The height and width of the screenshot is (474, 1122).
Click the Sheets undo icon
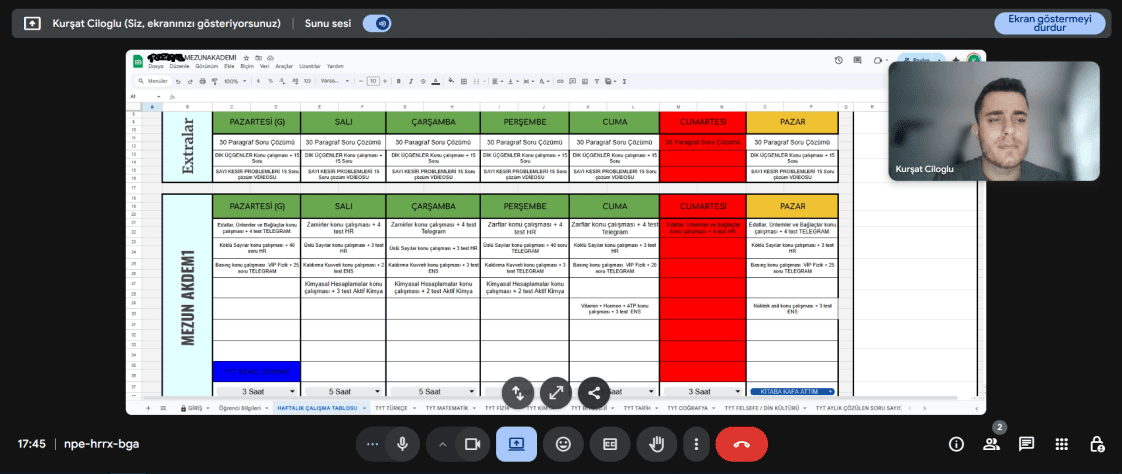click(x=178, y=81)
